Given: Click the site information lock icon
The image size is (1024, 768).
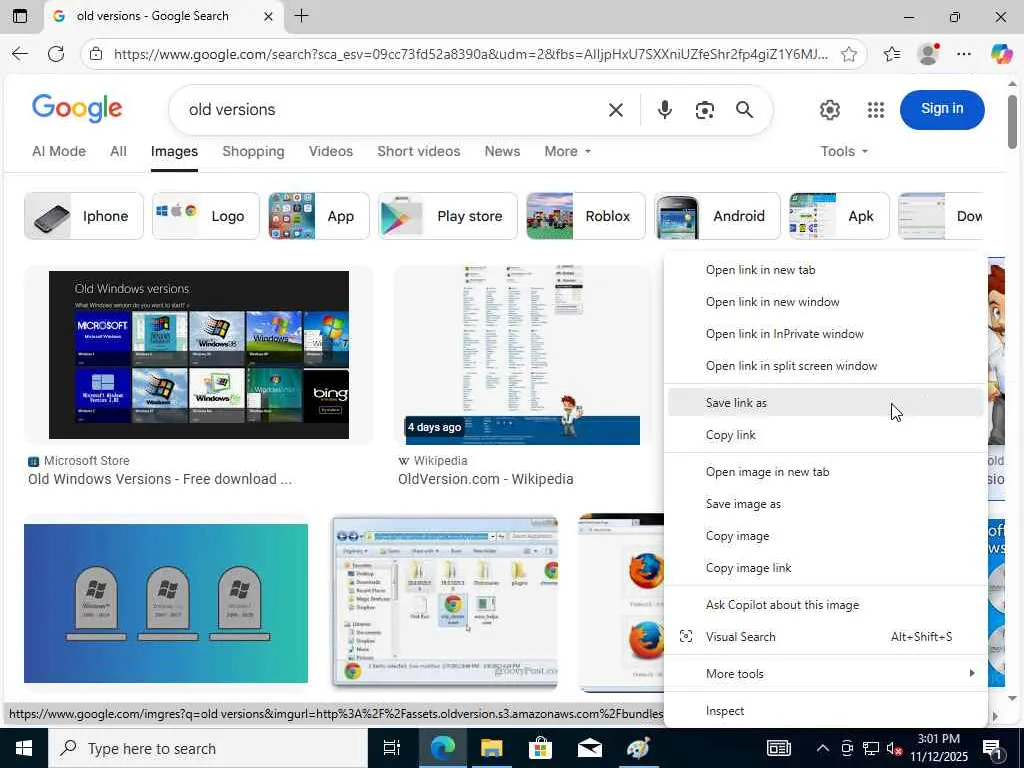Looking at the screenshot, I should (x=96, y=54).
